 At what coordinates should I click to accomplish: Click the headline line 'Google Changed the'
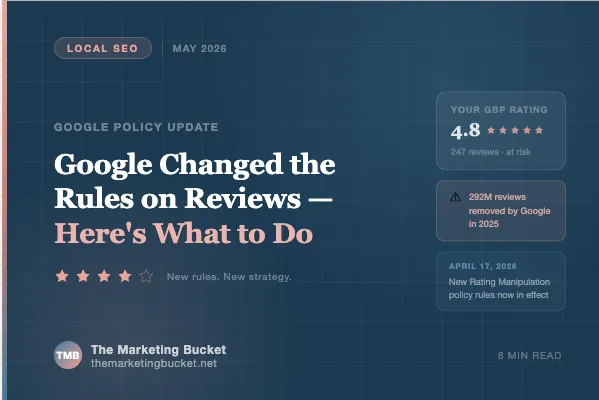tap(195, 165)
